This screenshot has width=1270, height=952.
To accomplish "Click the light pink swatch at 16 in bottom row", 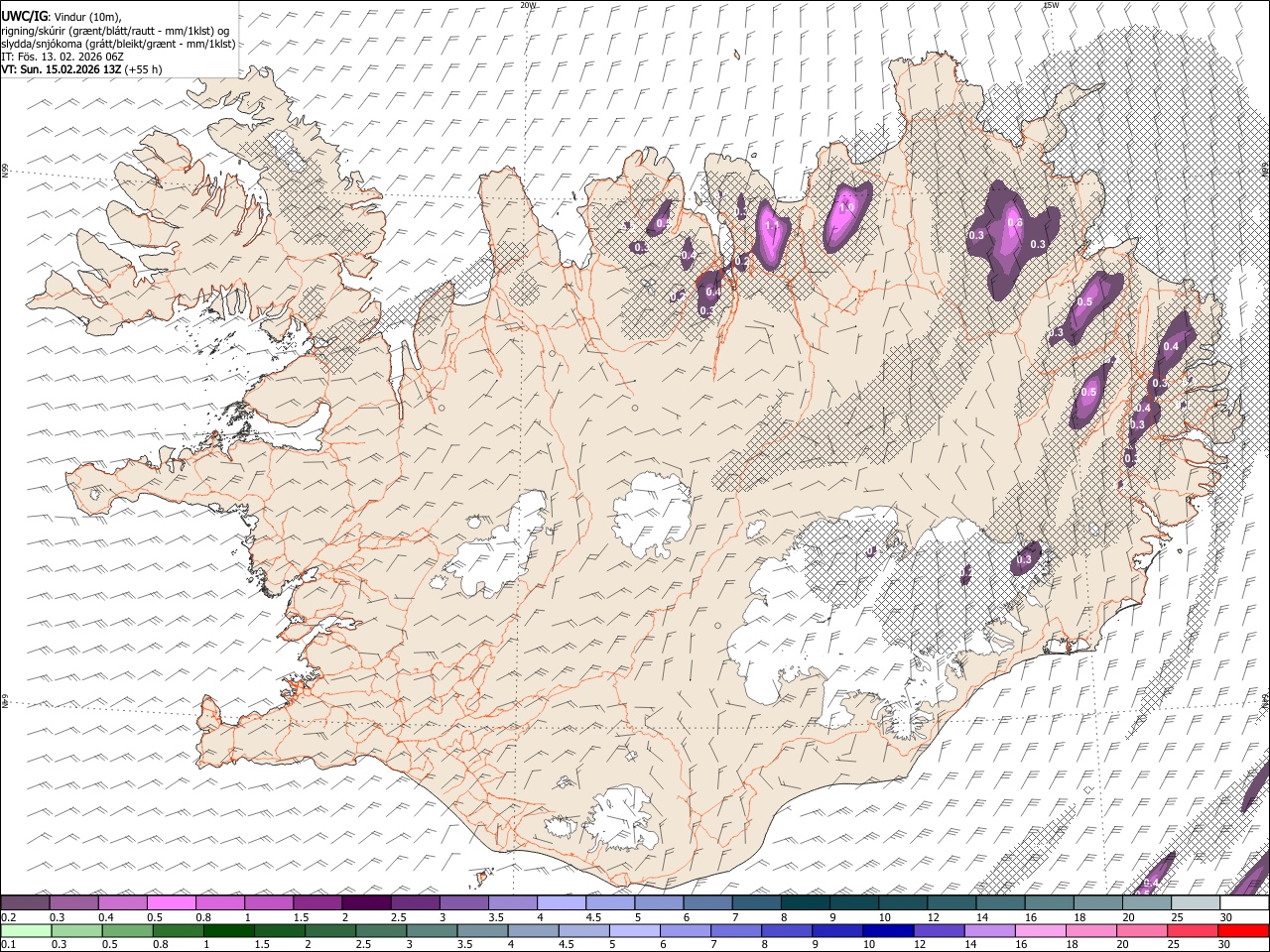I will 1041,931.
